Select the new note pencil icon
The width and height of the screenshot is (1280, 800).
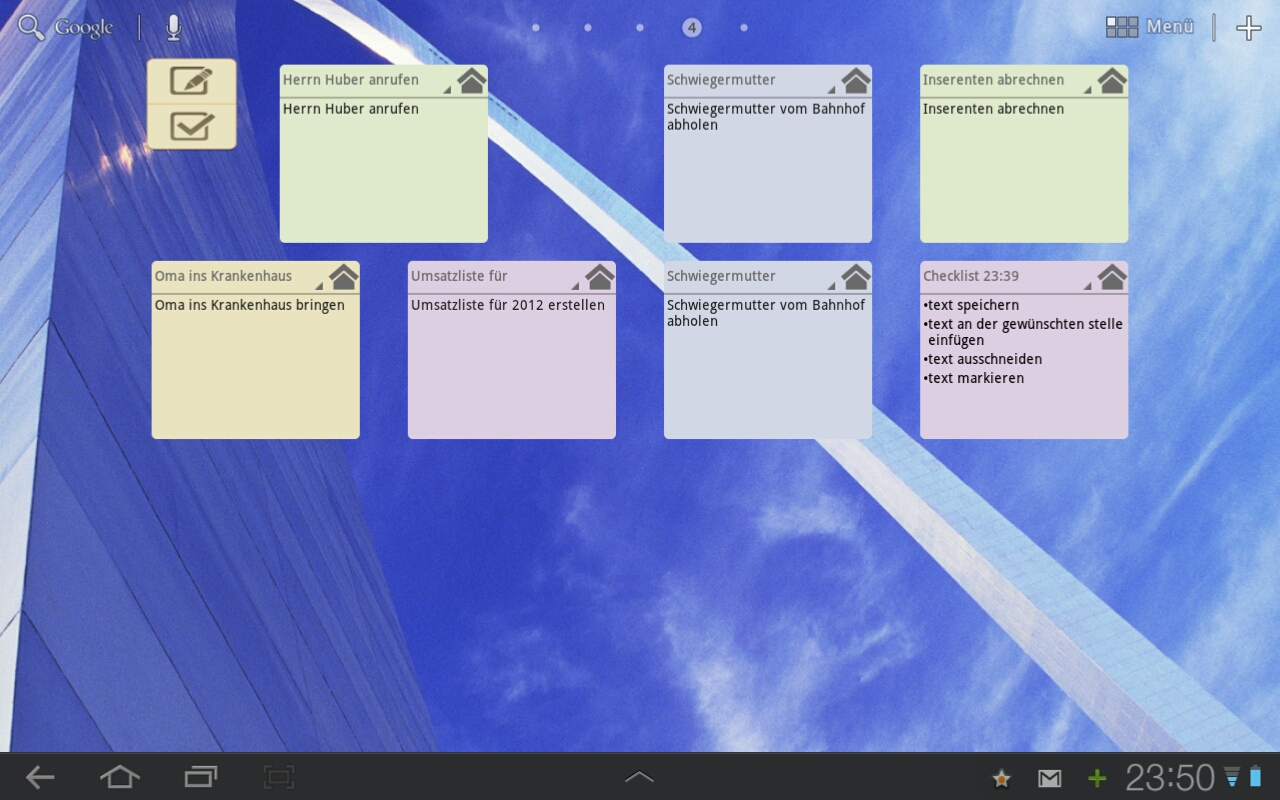coord(191,80)
